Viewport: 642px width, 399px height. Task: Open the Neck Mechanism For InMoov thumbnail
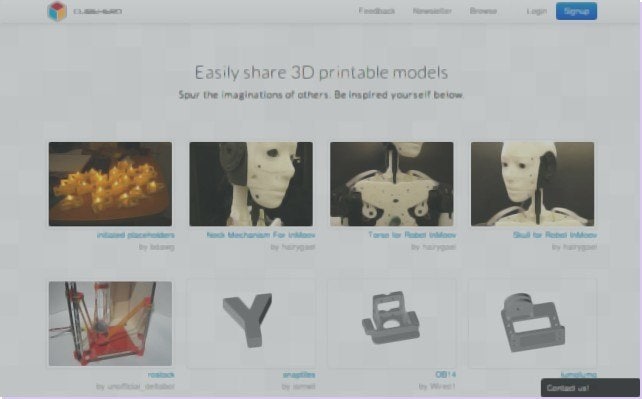251,184
